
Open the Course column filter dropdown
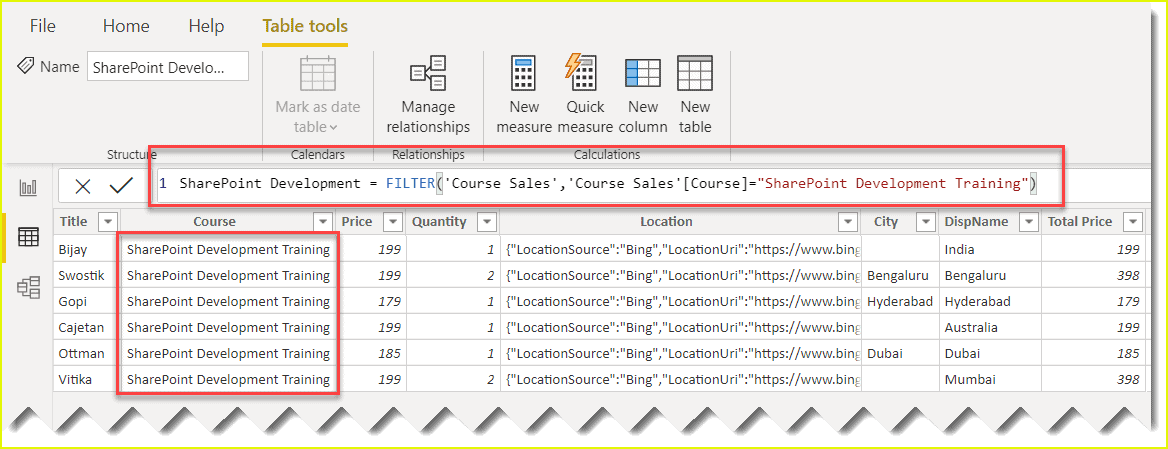[x=323, y=222]
